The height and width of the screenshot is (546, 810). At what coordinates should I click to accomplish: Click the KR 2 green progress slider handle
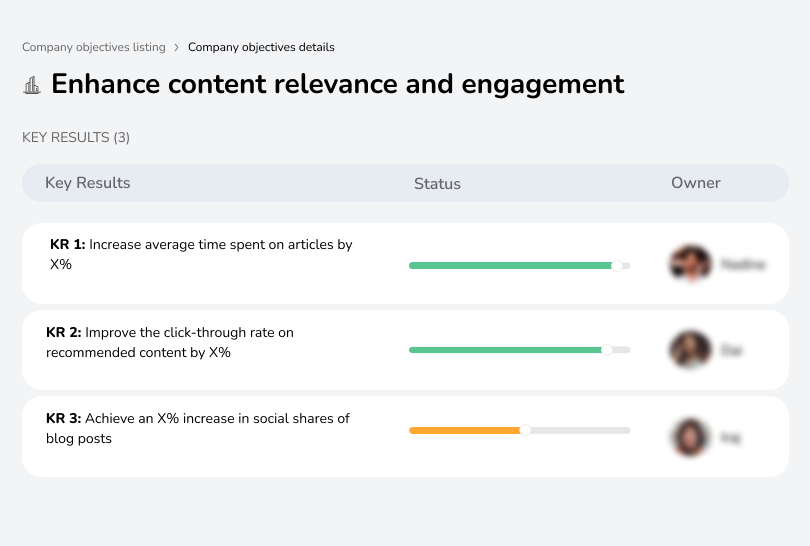pos(607,350)
